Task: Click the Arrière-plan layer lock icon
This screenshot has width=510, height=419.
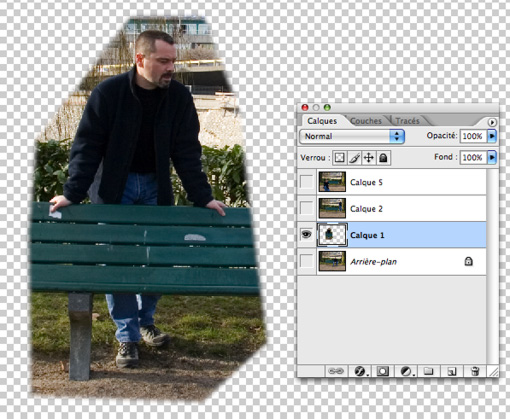Action: 468,261
